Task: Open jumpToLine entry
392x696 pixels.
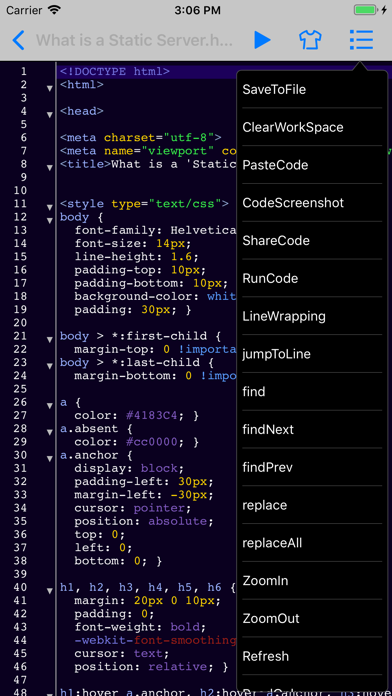Action: click(x=312, y=354)
